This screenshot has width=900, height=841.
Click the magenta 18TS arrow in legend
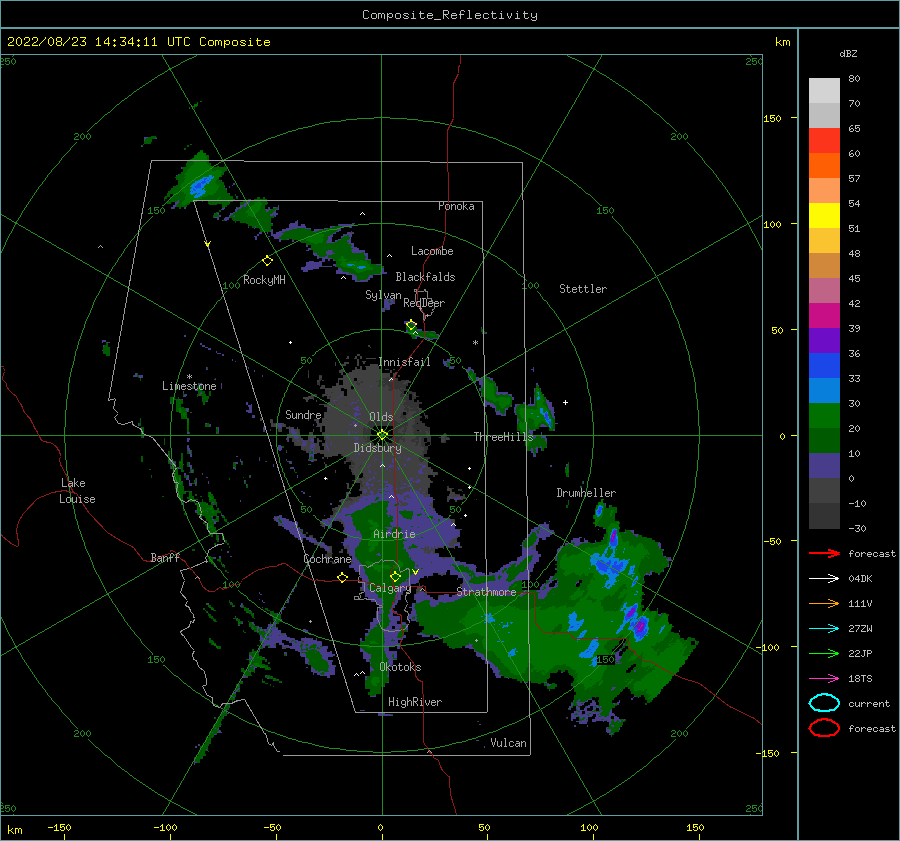pos(824,679)
